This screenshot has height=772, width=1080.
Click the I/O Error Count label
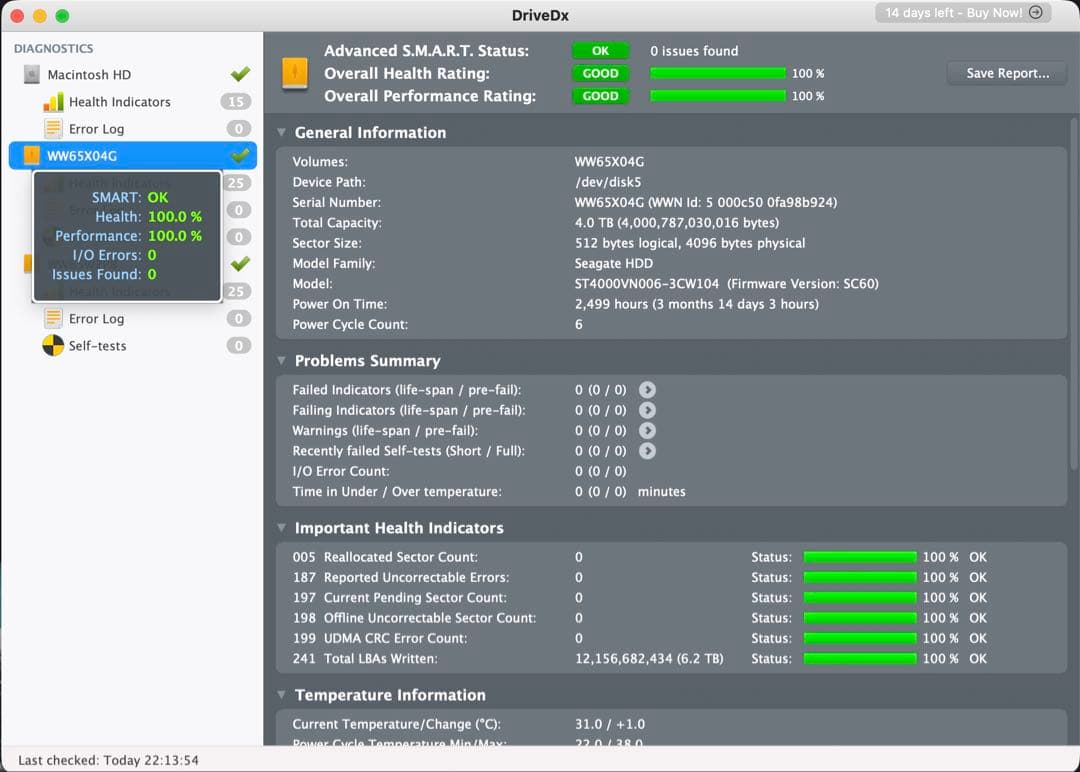341,472
